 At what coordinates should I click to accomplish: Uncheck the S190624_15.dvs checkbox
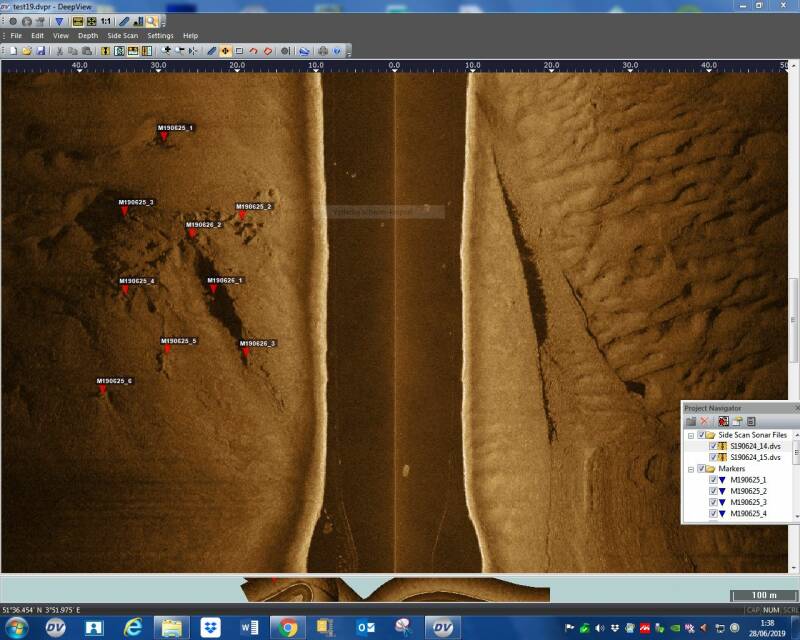713,457
